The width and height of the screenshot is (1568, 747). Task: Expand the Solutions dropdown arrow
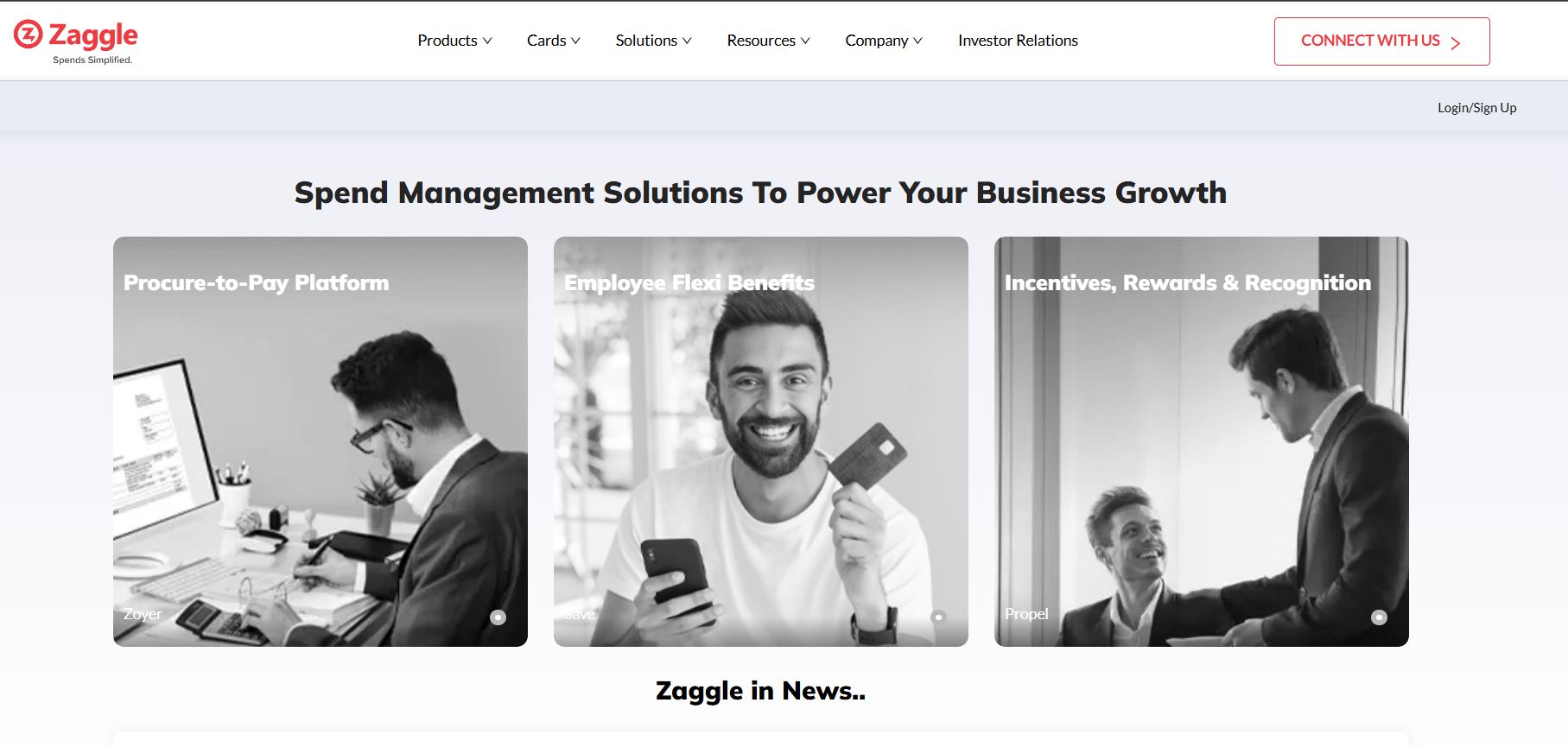click(x=687, y=41)
